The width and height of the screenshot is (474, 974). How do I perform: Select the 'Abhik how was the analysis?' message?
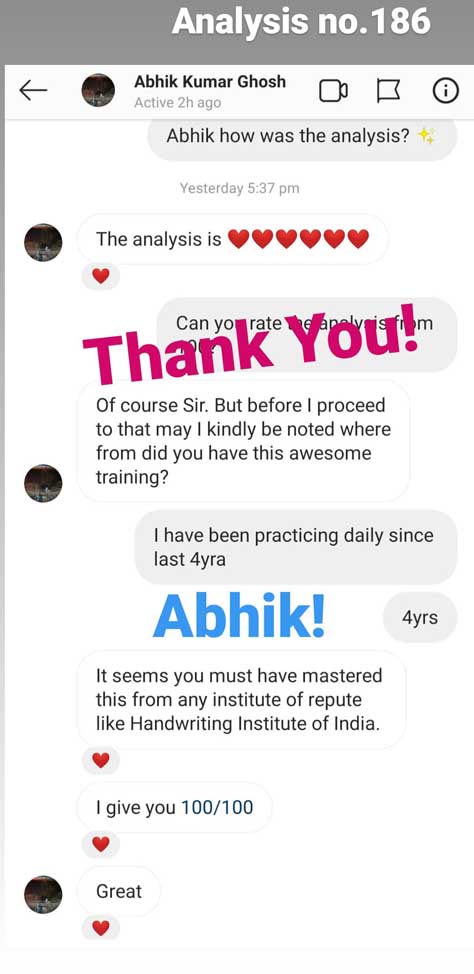pyautogui.click(x=302, y=135)
